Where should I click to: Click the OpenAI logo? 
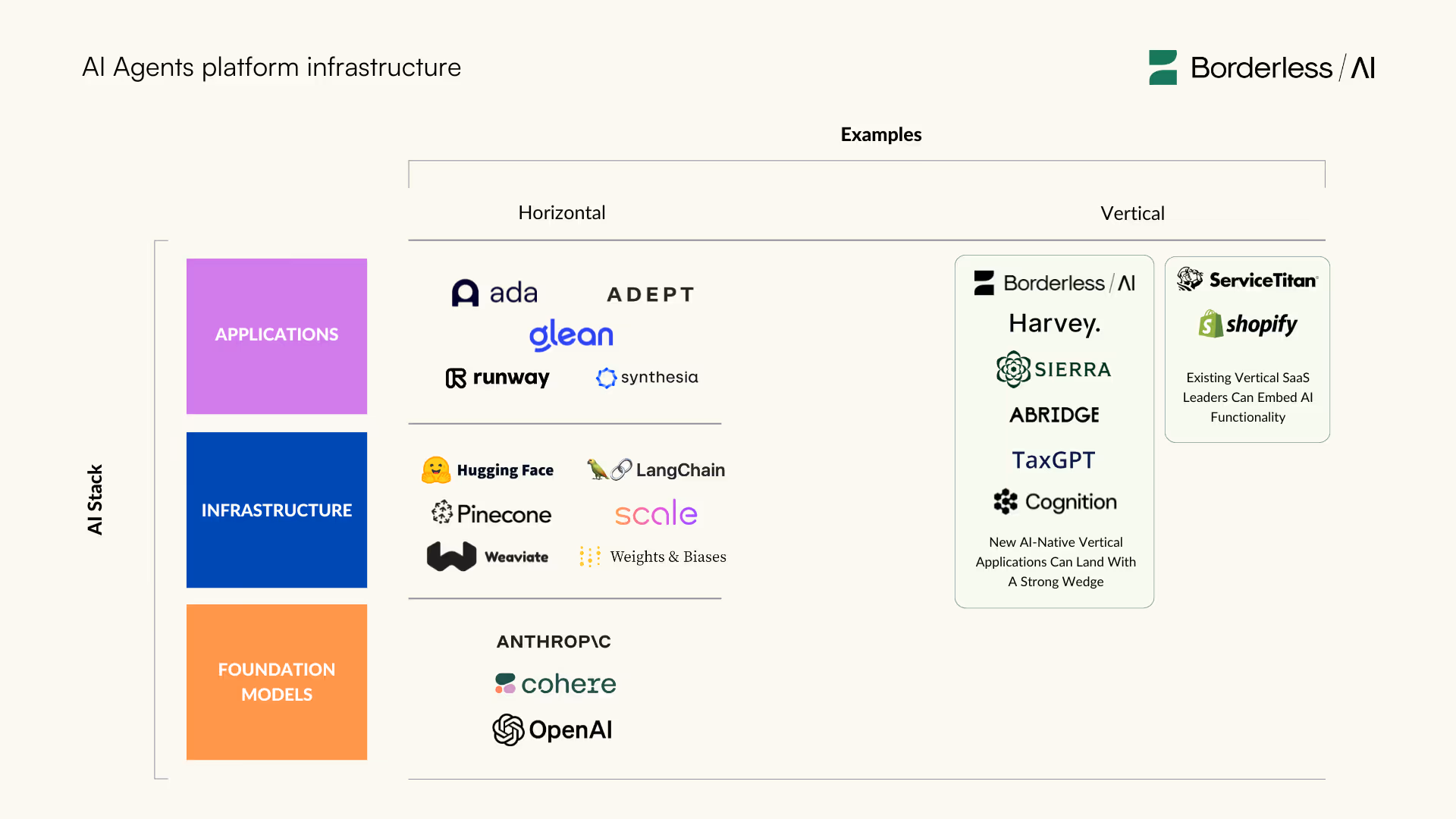552,730
